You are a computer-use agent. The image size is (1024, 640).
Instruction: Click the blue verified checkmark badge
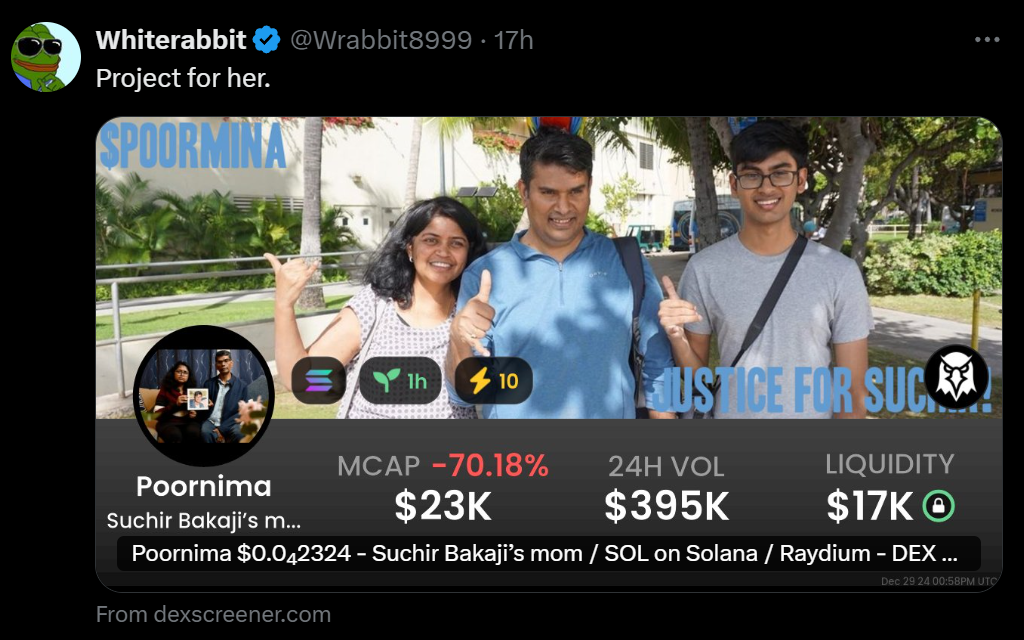tap(266, 40)
